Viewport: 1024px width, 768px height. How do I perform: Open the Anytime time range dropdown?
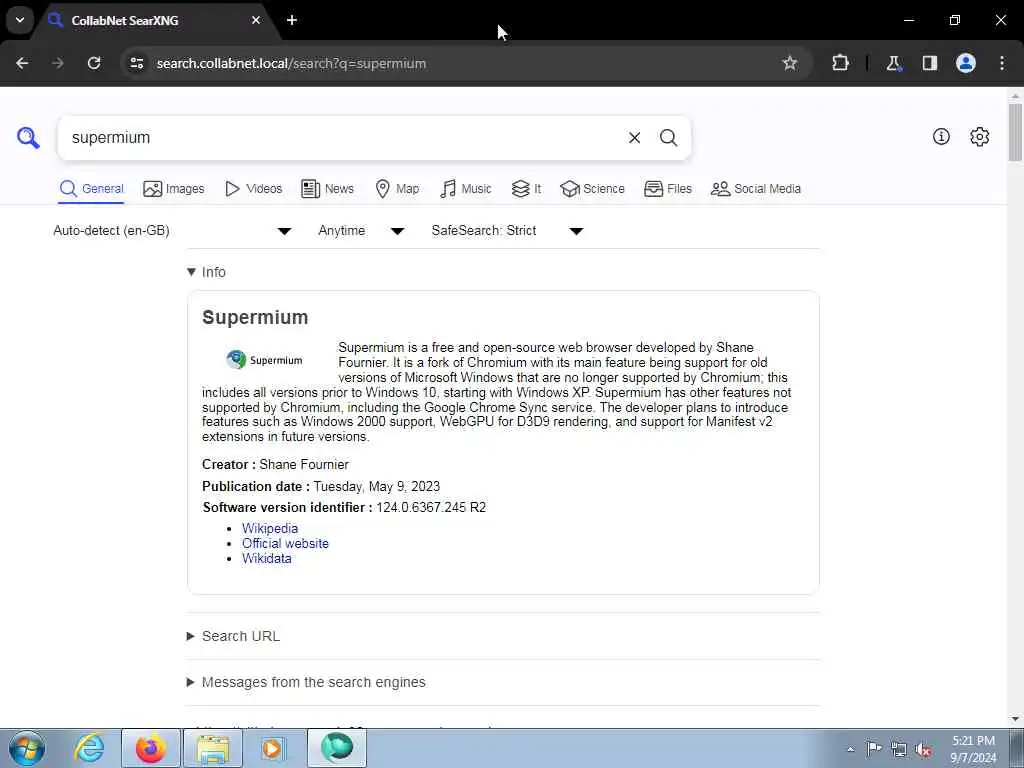coord(361,231)
